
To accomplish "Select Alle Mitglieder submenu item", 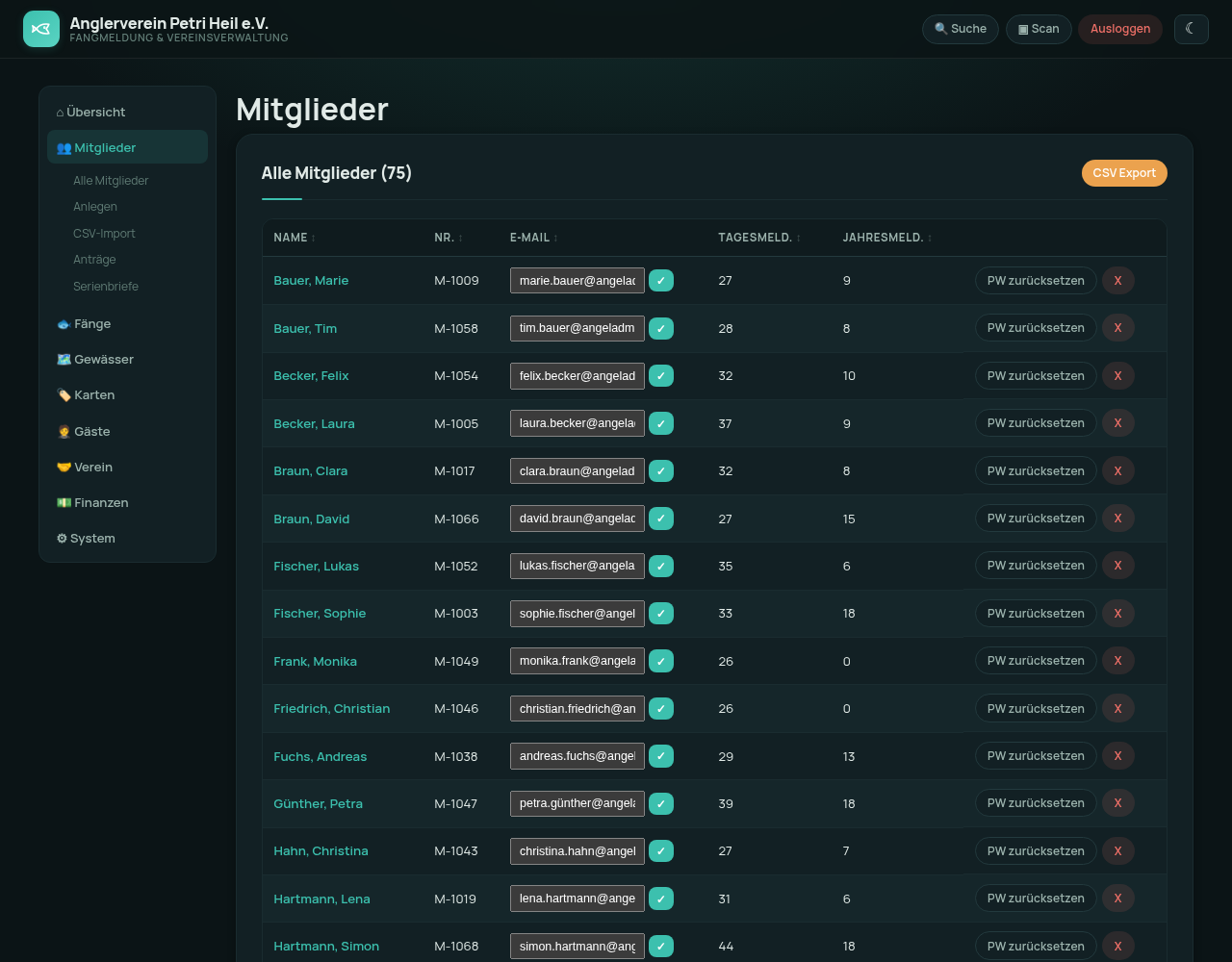I will pyautogui.click(x=111, y=181).
